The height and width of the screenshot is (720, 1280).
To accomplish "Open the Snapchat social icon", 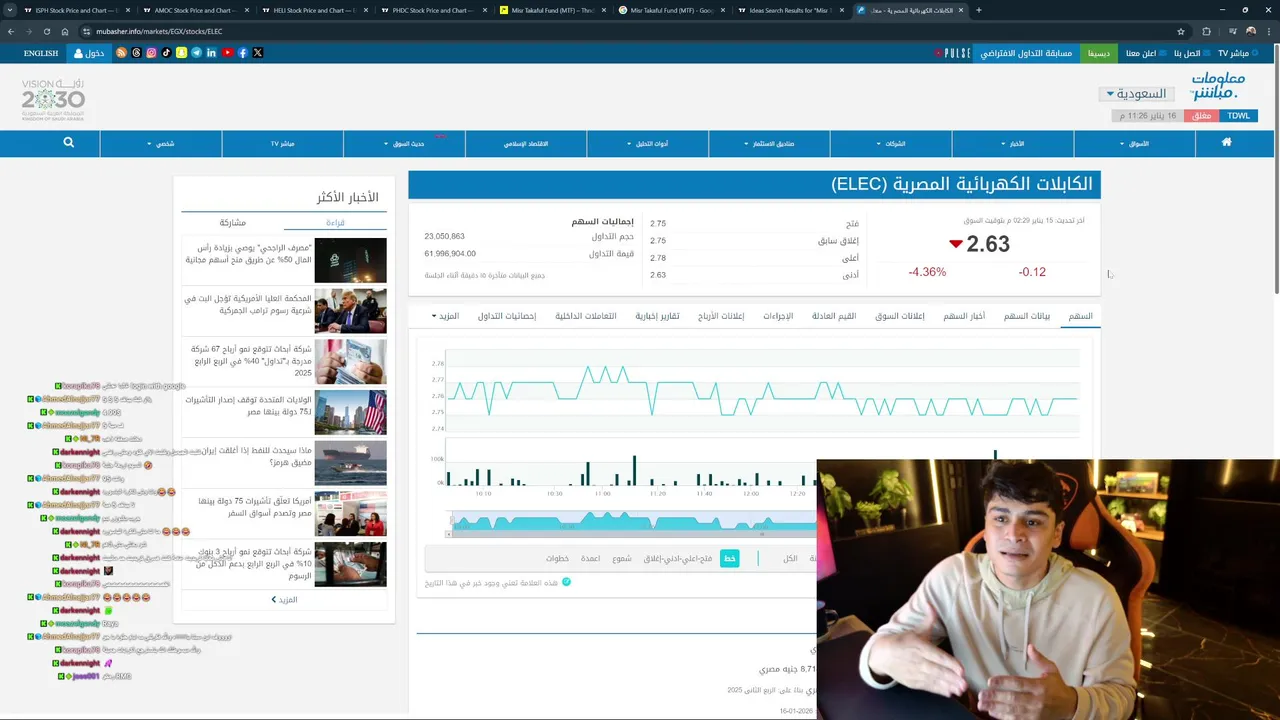I will [x=181, y=53].
